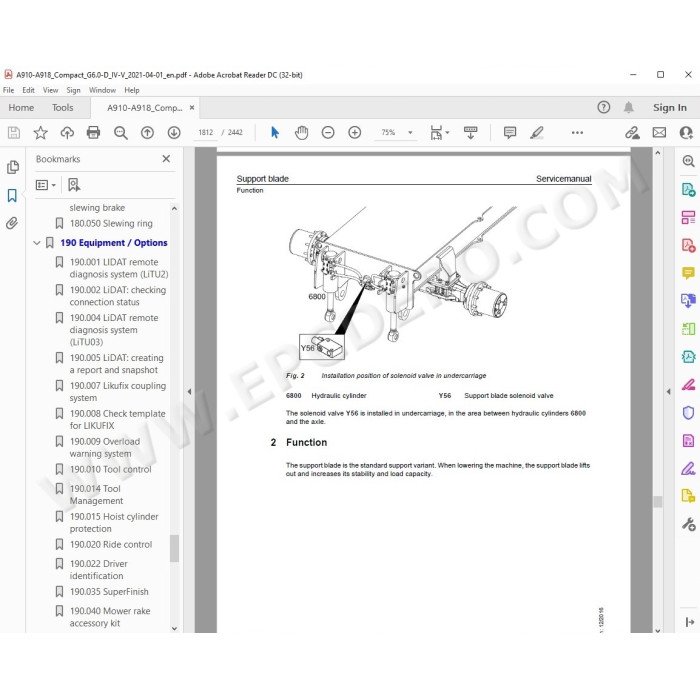Open the View menu
The height and width of the screenshot is (700, 700).
[x=50, y=90]
